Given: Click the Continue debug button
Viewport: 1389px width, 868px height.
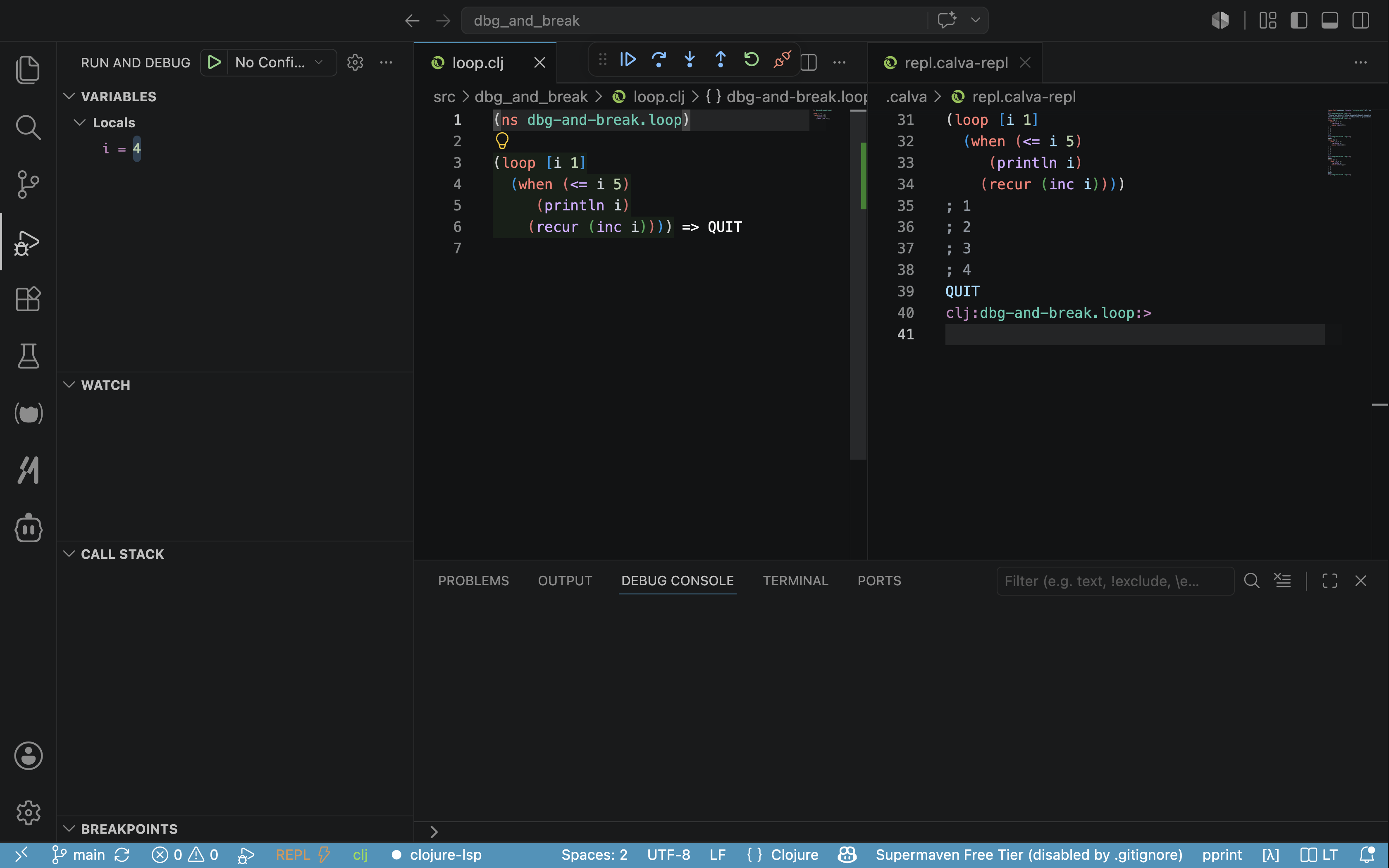Looking at the screenshot, I should pyautogui.click(x=628, y=59).
